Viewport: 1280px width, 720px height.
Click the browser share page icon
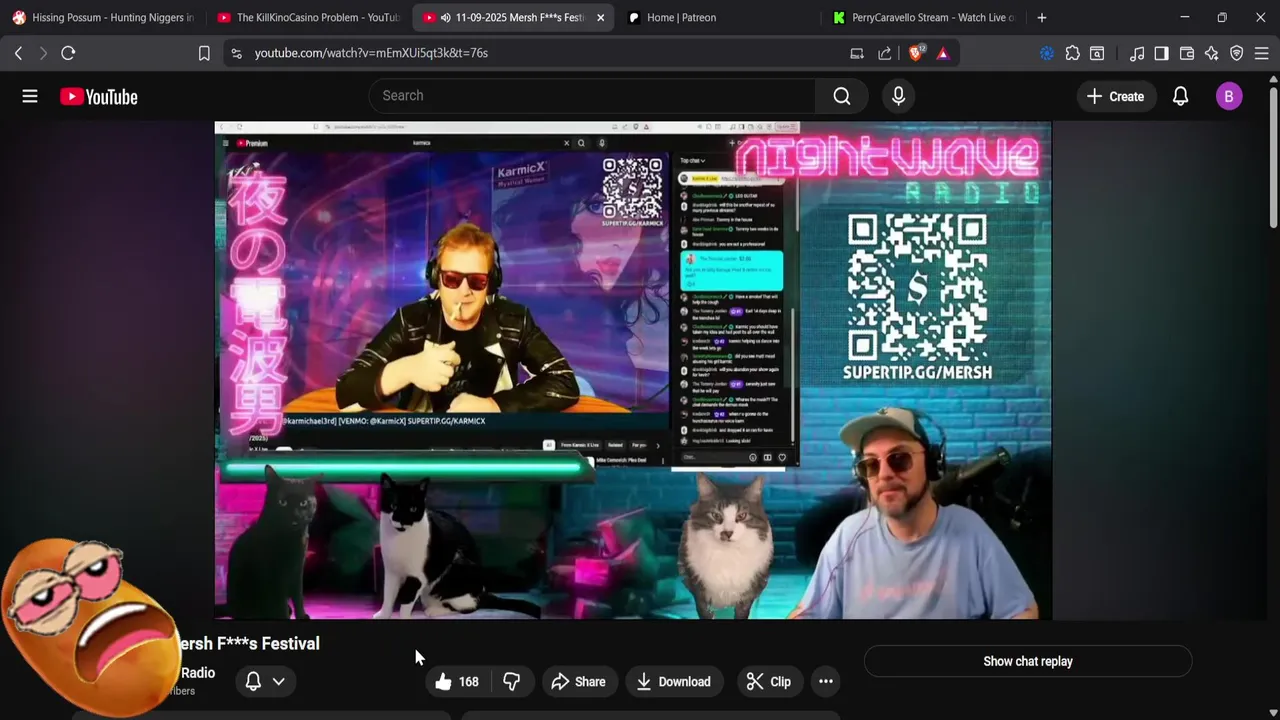tap(885, 53)
